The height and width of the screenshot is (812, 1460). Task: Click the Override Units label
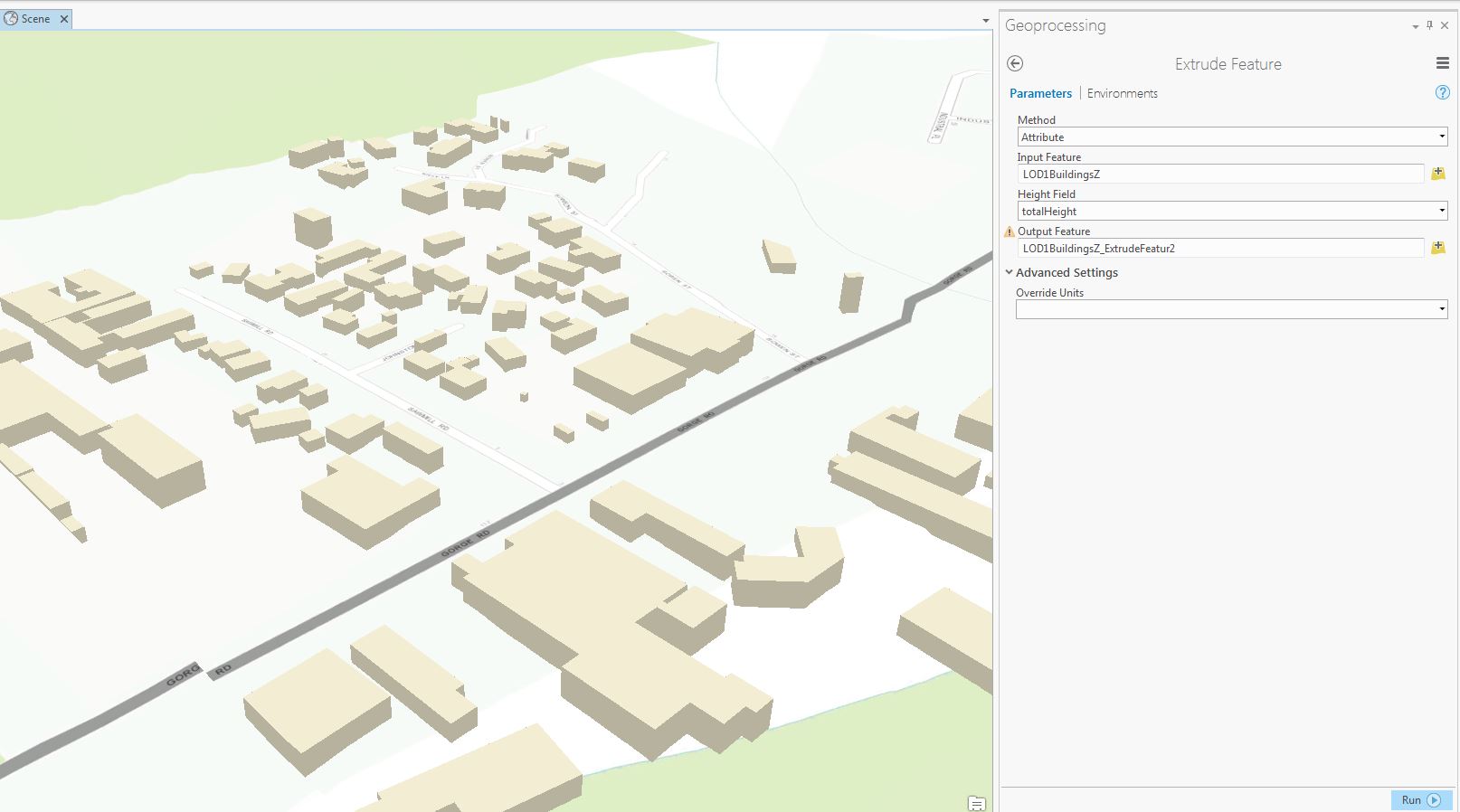1049,293
